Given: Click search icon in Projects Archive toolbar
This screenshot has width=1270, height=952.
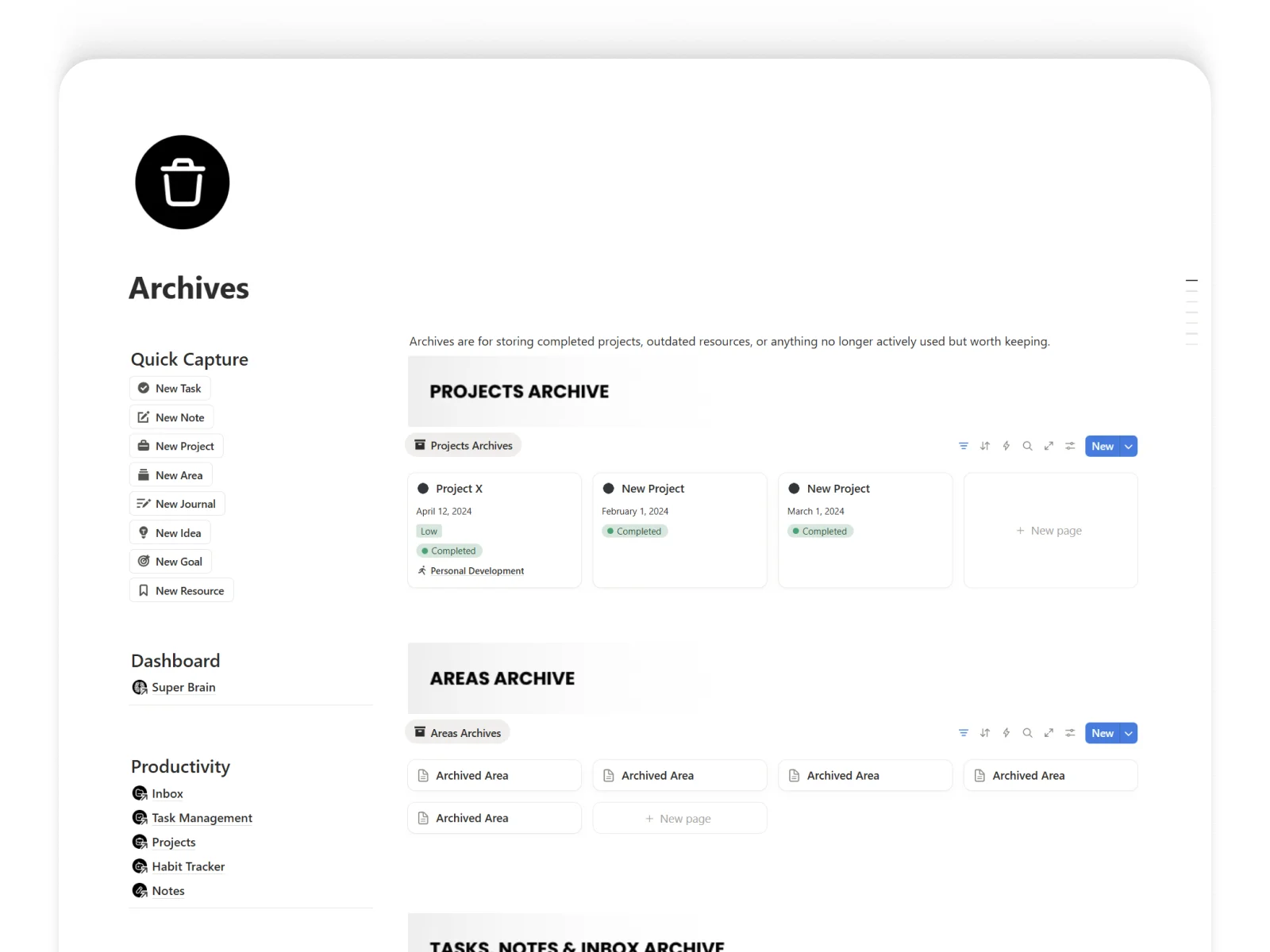Looking at the screenshot, I should click(1027, 446).
